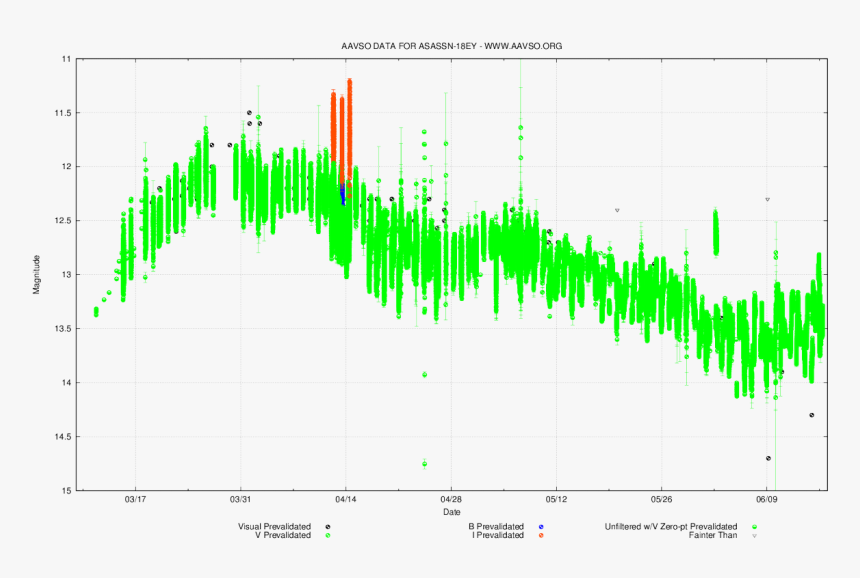The height and width of the screenshot is (578, 860).
Task: Click the black Visual Prevalidated legend marker
Action: (328, 527)
